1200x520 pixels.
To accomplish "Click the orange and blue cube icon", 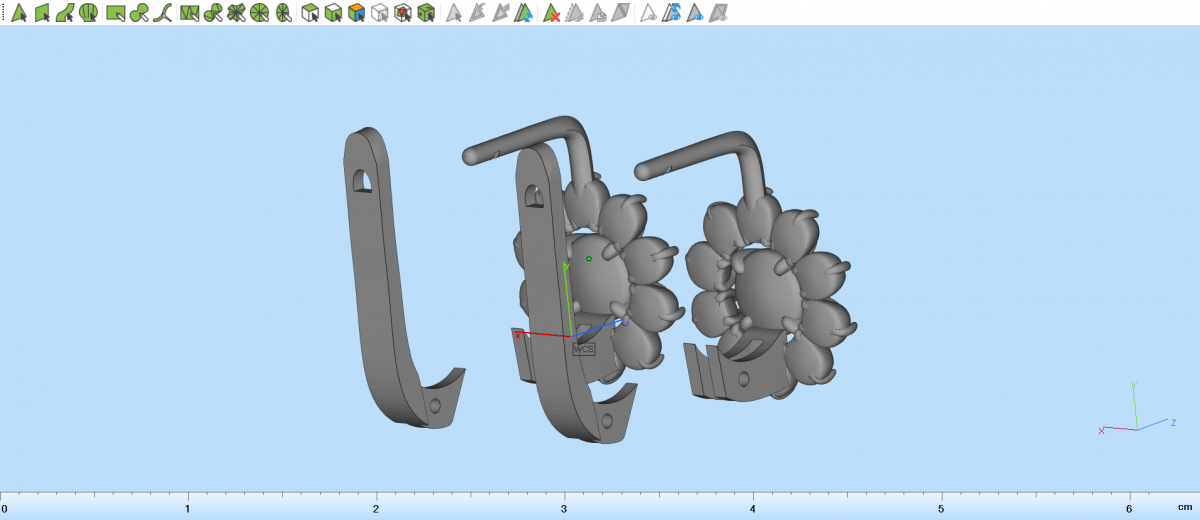I will (x=356, y=13).
